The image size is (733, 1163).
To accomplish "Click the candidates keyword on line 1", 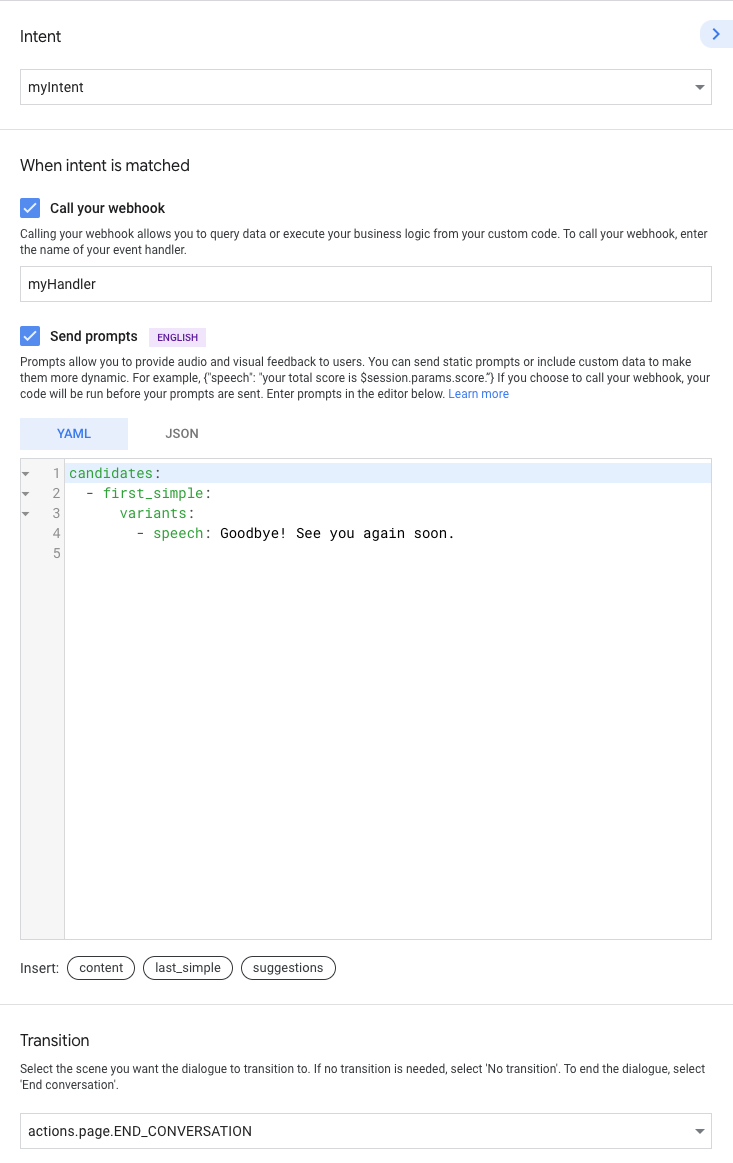I will pos(110,473).
